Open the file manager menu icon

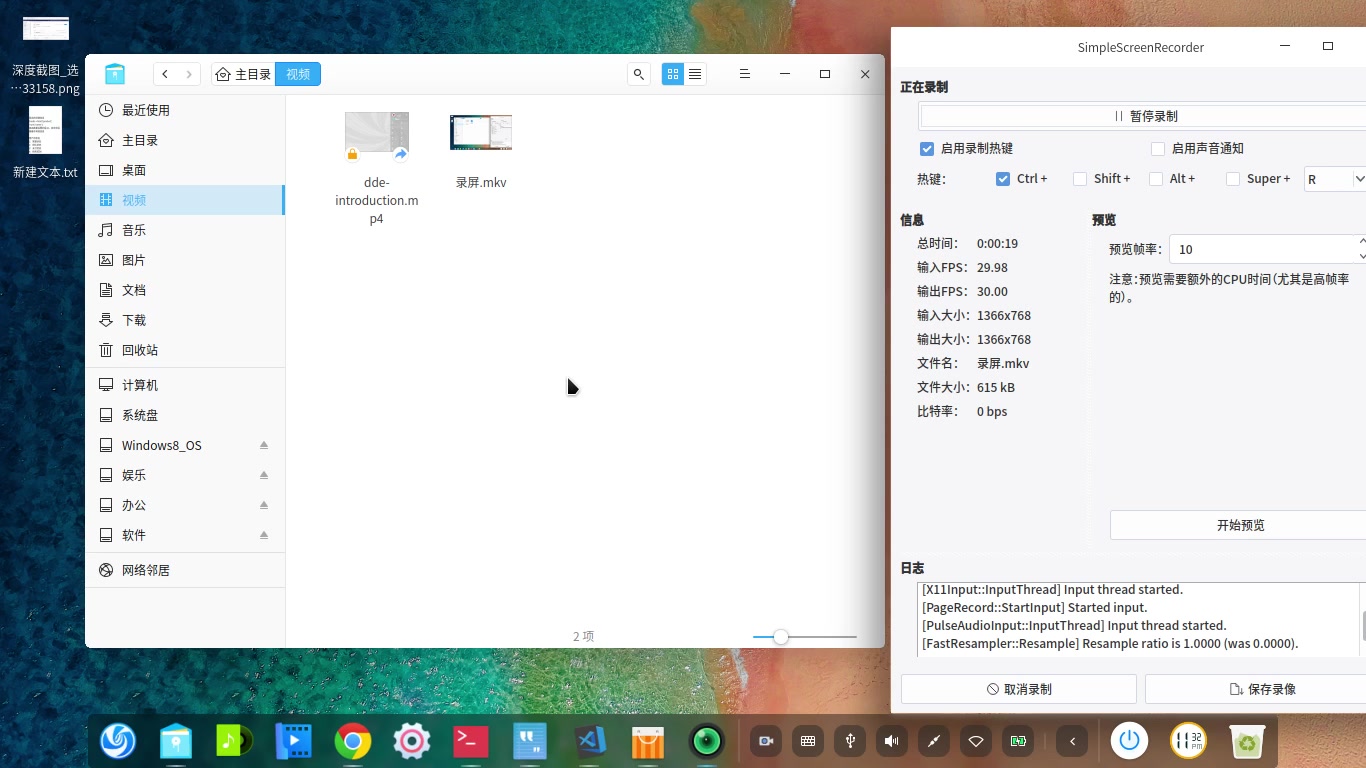point(744,74)
